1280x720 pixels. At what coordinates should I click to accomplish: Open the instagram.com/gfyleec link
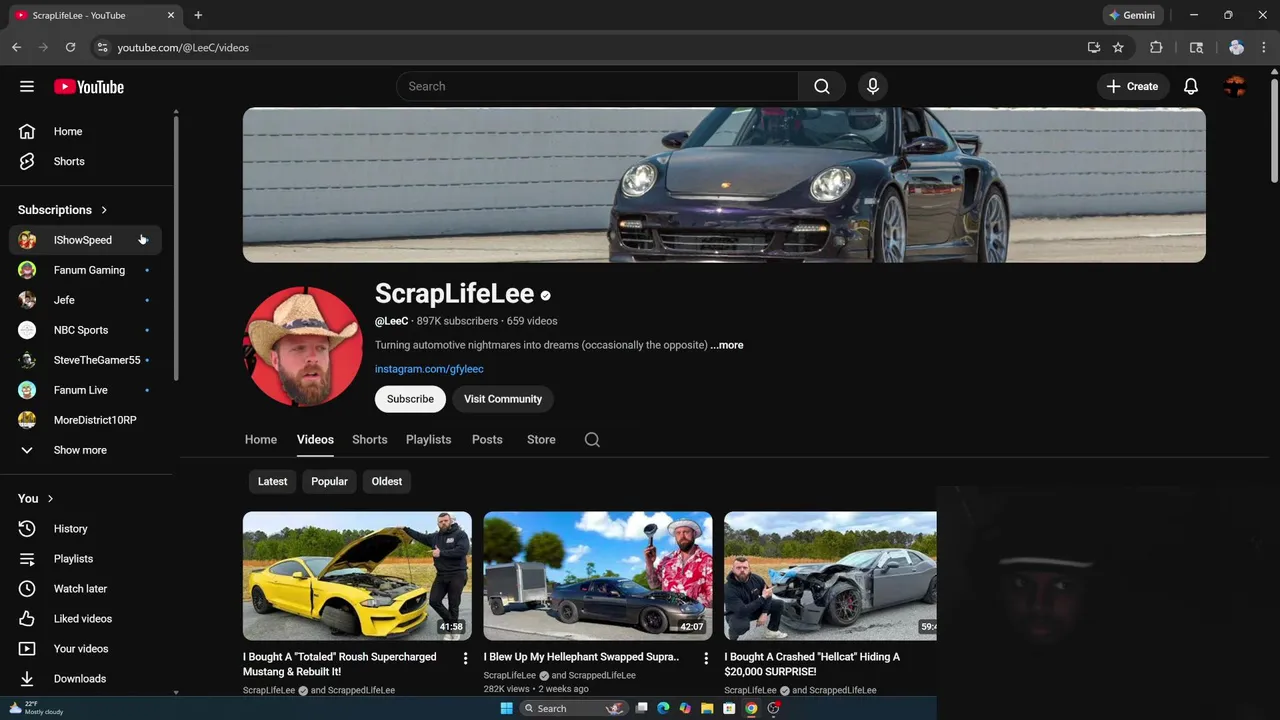click(x=429, y=369)
